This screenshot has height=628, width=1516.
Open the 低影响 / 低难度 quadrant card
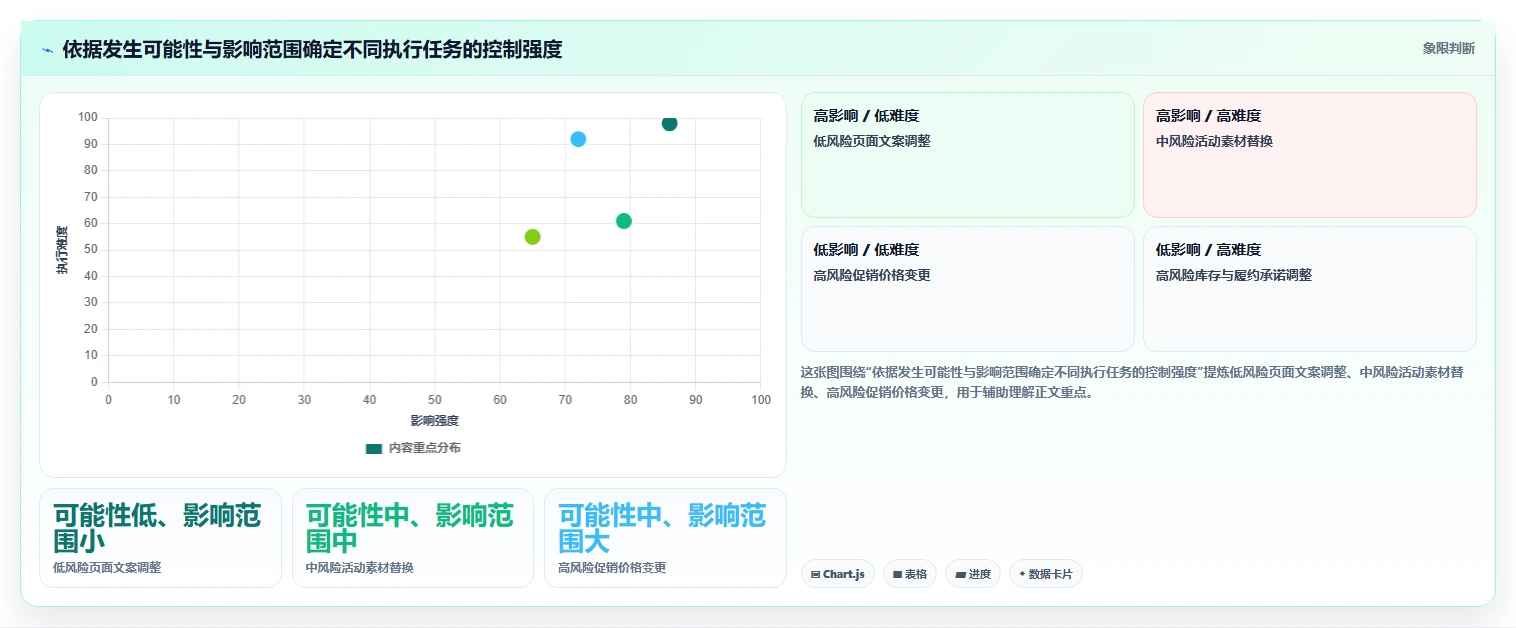point(967,289)
